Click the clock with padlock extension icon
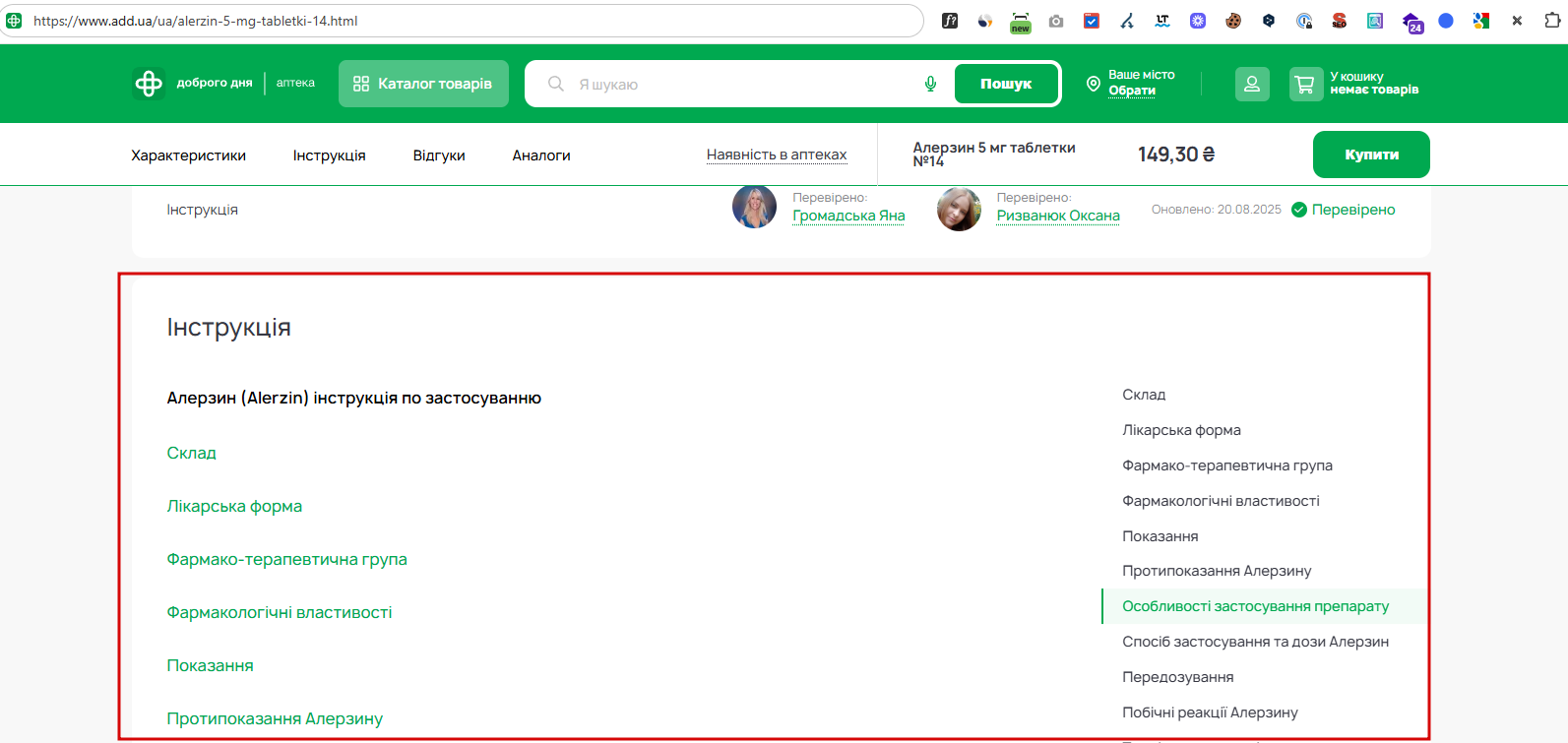The height and width of the screenshot is (743, 1568). (x=1304, y=21)
